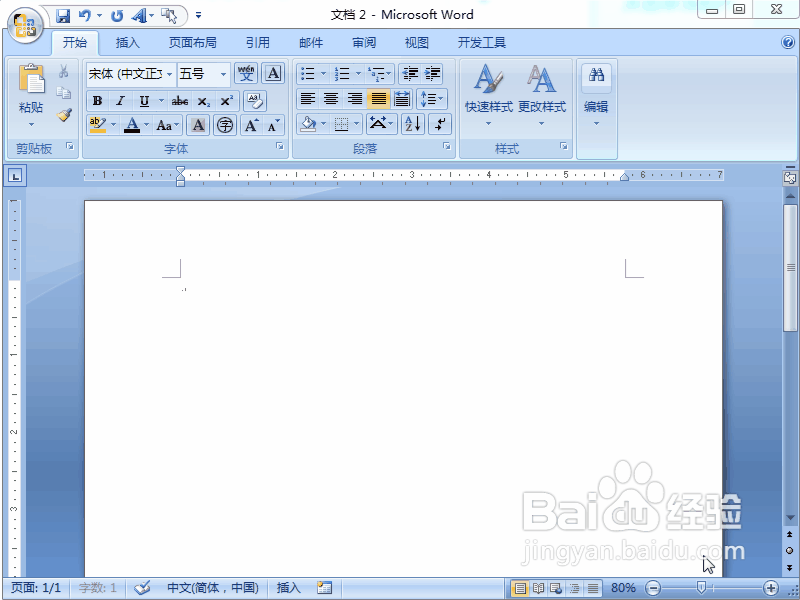Open the Sort (A-Z) tool
800x600 pixels.
tap(411, 124)
